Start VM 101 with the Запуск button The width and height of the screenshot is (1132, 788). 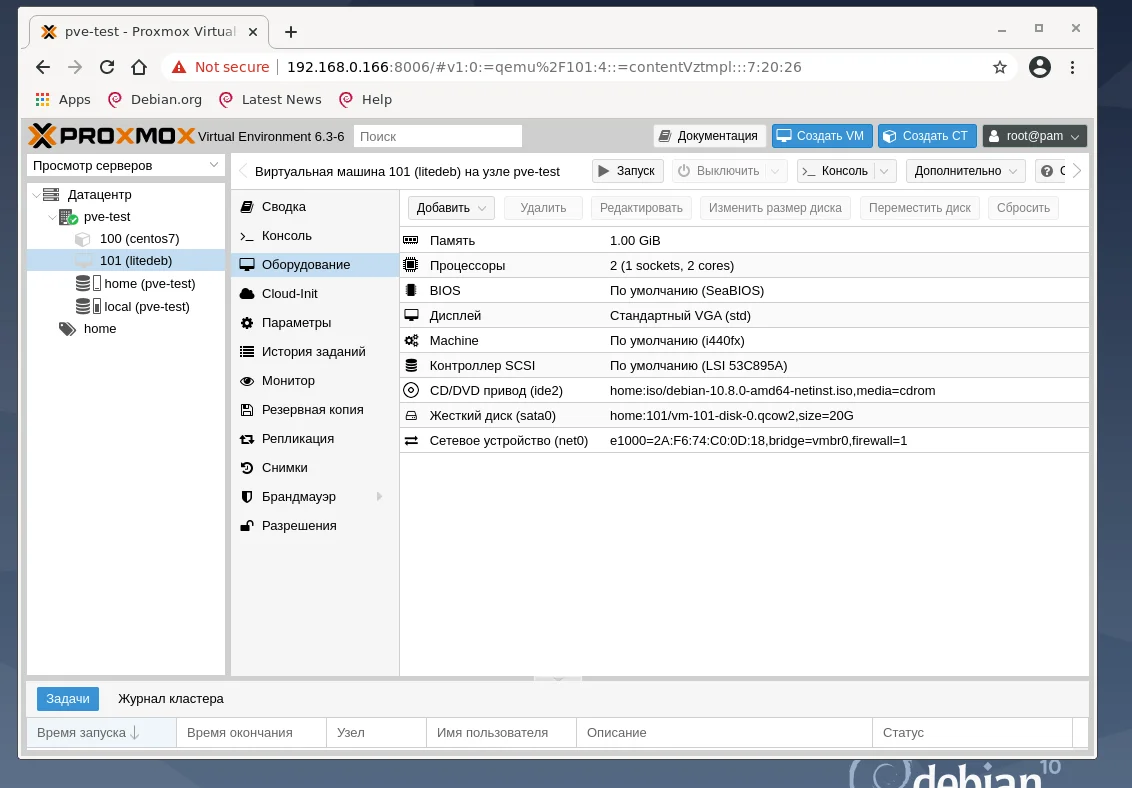coord(627,170)
